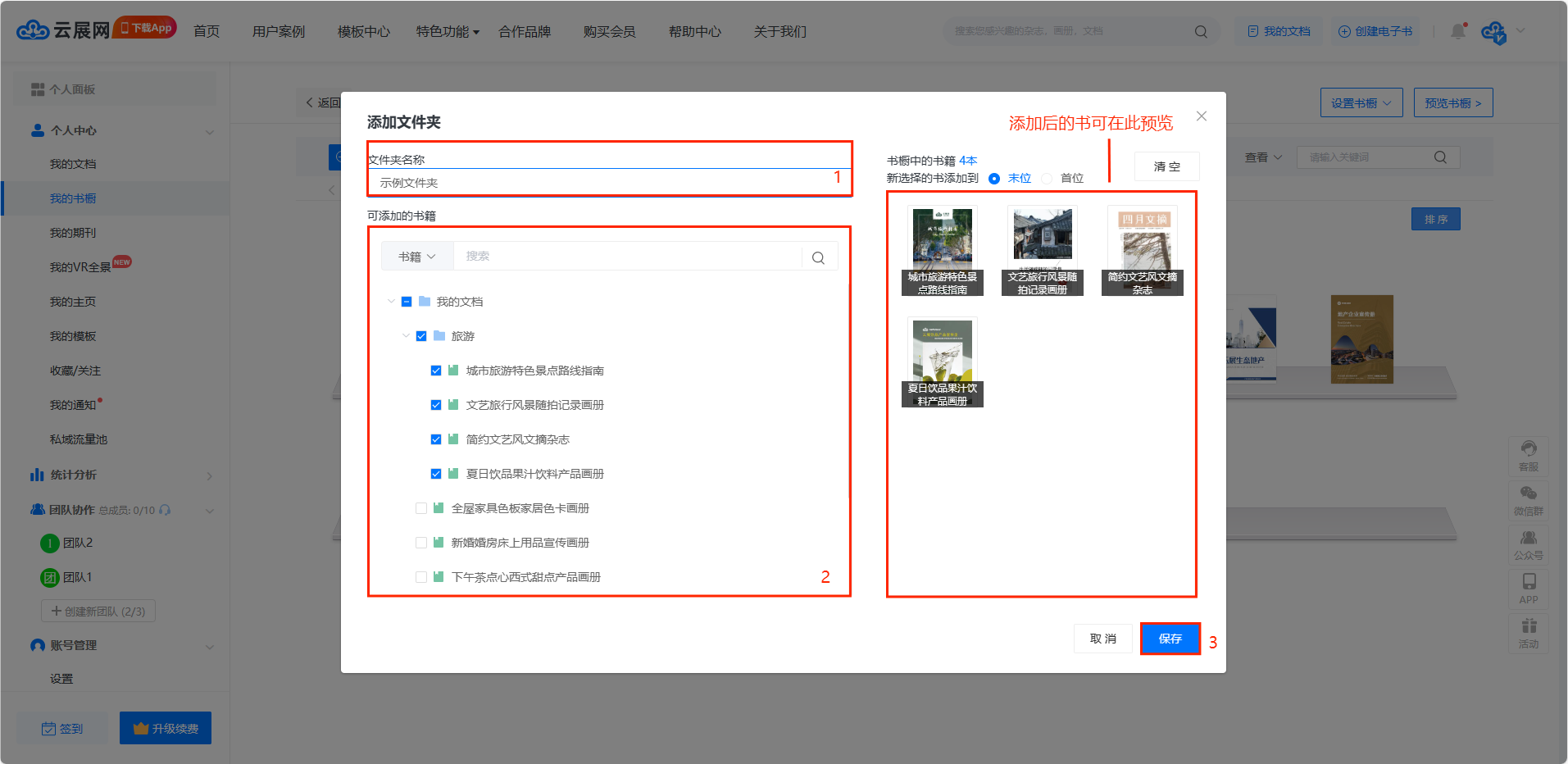1568x764 pixels.
Task: Close the 添加文件夹 dialog with X
Action: [x=1202, y=116]
